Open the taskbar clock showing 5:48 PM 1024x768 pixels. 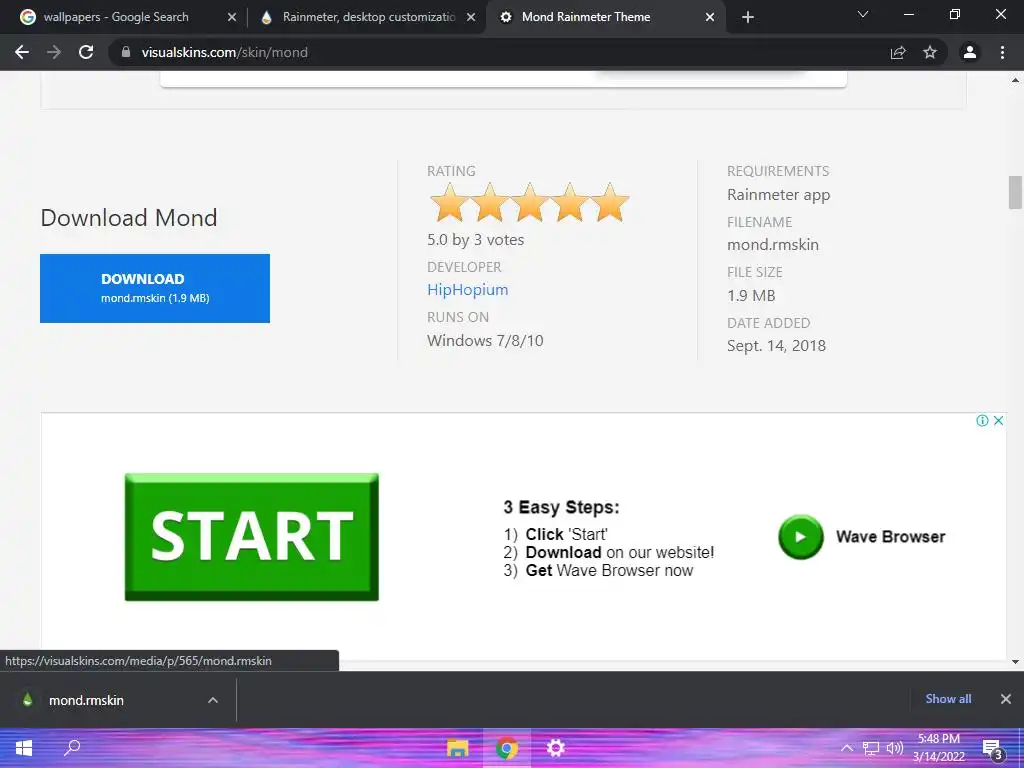(939, 748)
